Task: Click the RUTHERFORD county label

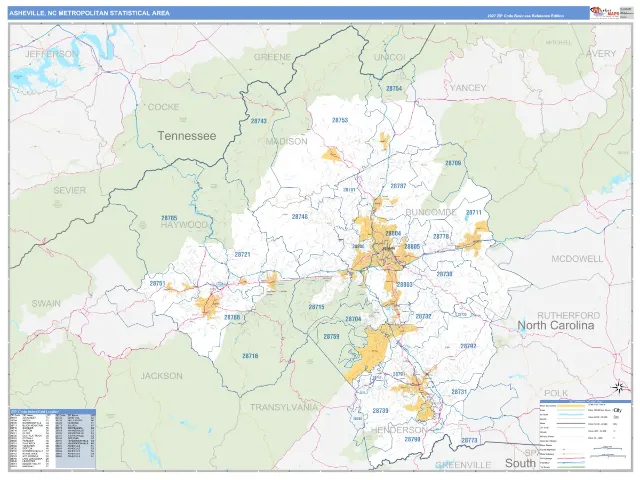Action: 569,316
